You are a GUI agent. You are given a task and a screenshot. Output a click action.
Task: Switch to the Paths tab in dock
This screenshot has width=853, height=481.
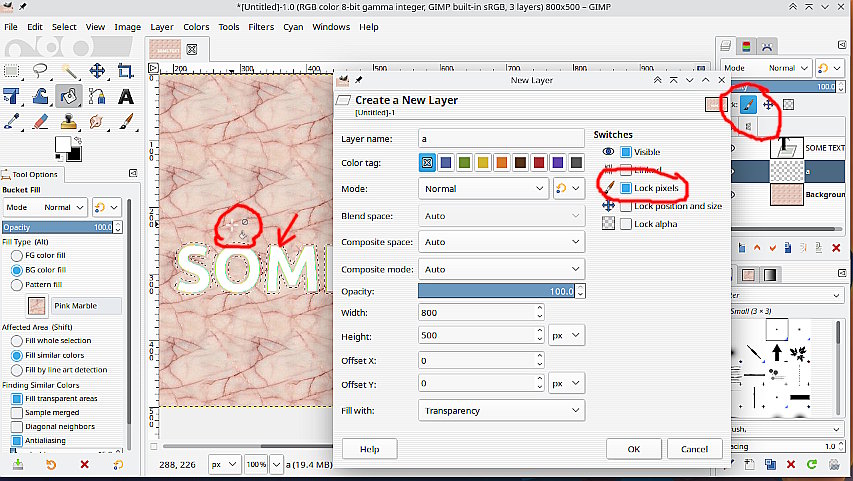(x=767, y=47)
